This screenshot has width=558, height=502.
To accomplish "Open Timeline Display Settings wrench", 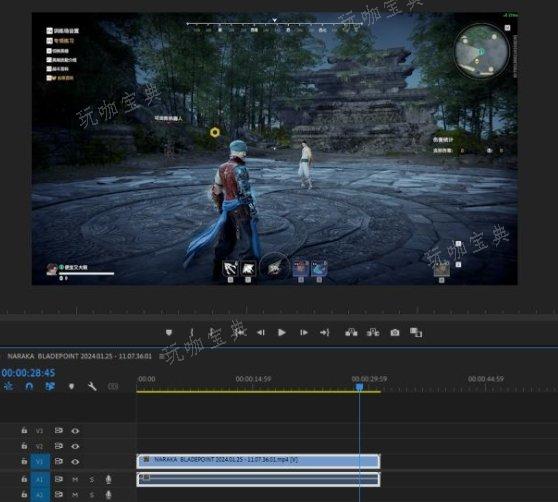I will pyautogui.click(x=92, y=386).
